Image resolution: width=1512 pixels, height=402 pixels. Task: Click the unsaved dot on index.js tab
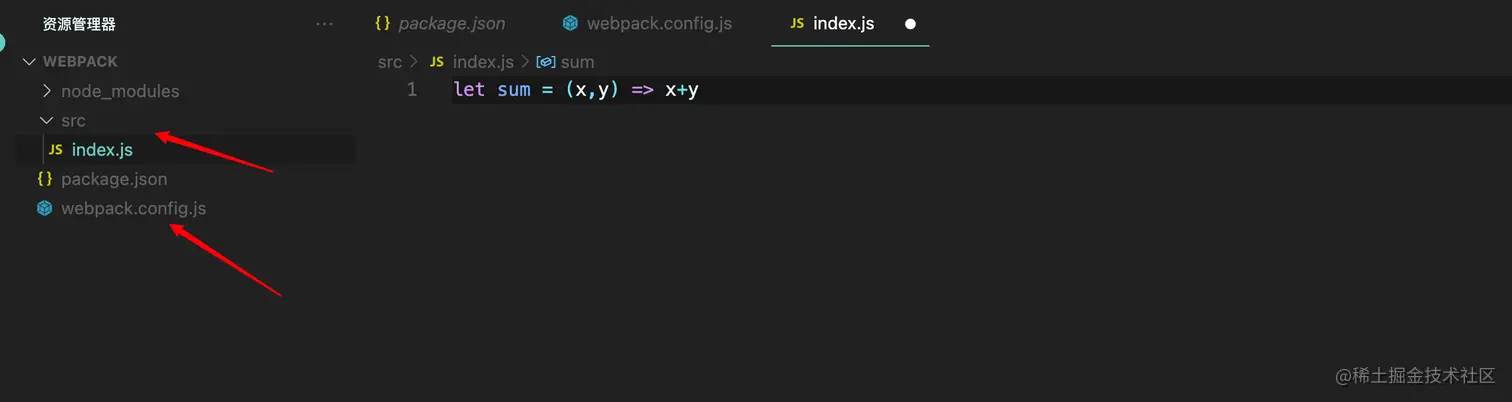click(x=910, y=24)
